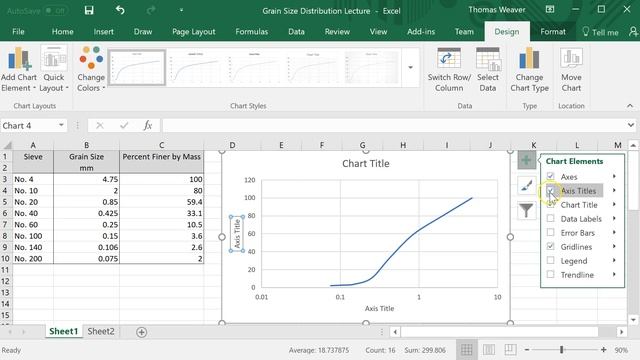Open Ribbon Display Options icon
The width and height of the screenshot is (640, 360).
click(550, 9)
